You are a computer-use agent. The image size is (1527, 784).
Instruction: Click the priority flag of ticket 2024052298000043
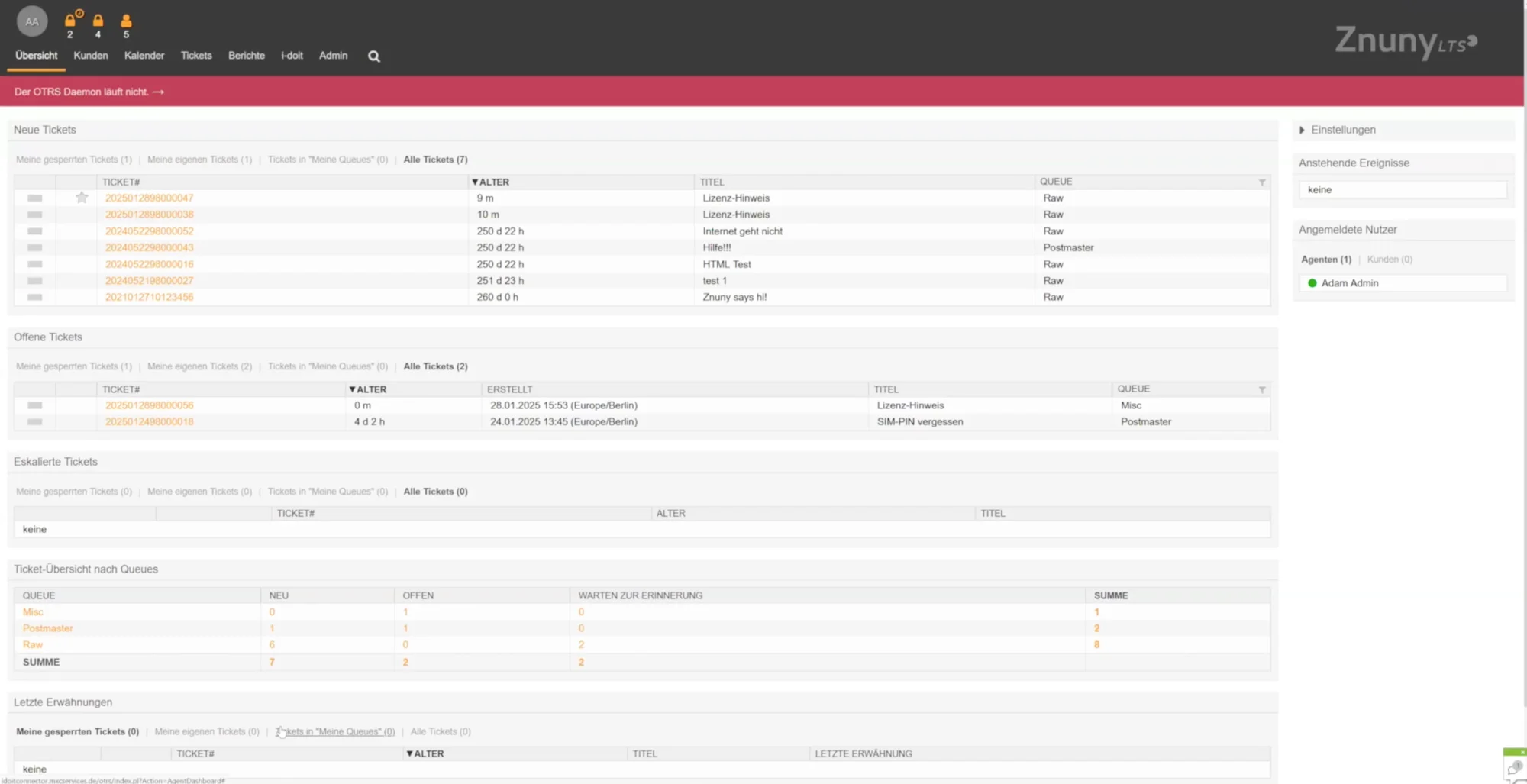(x=35, y=247)
